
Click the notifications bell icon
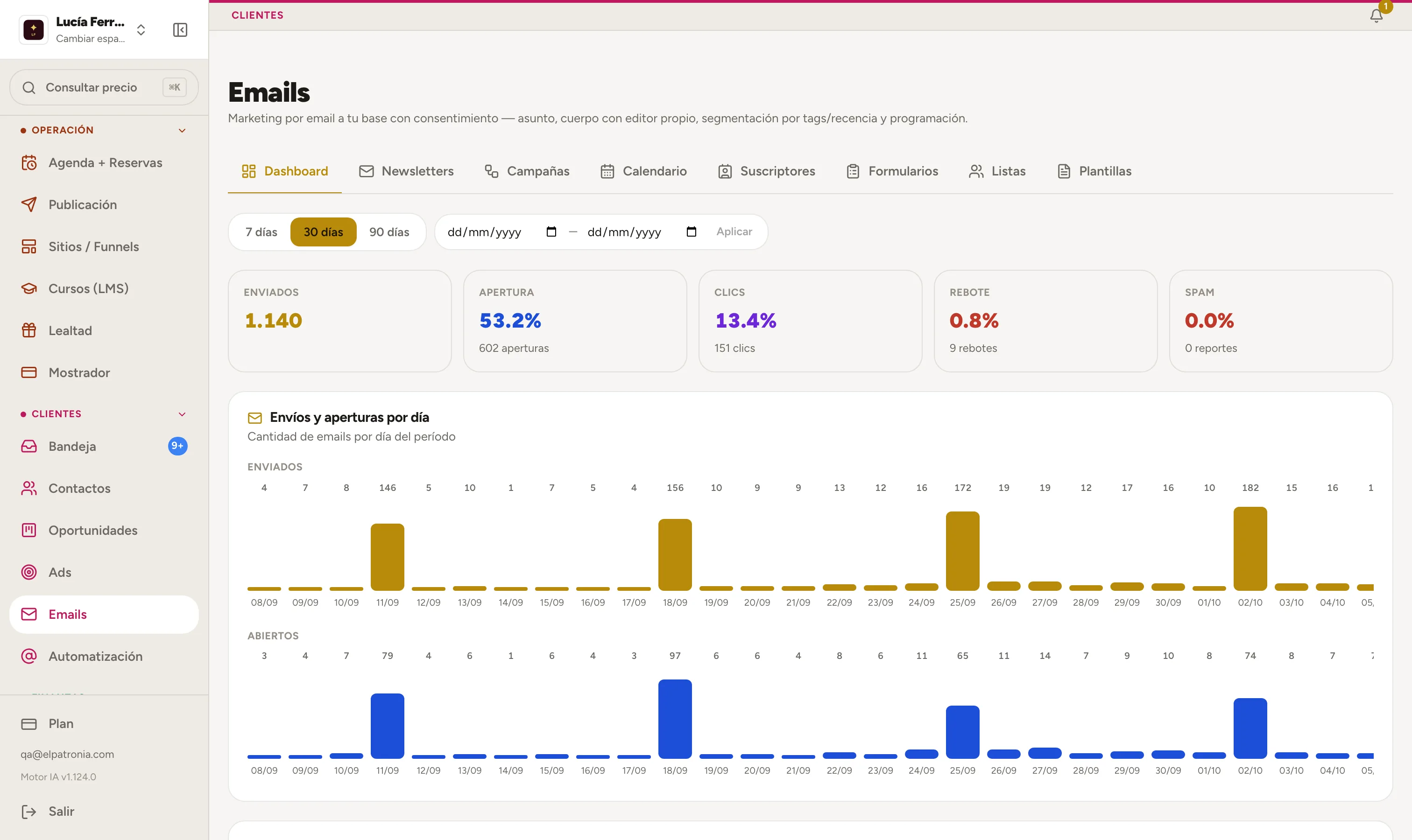[x=1376, y=16]
